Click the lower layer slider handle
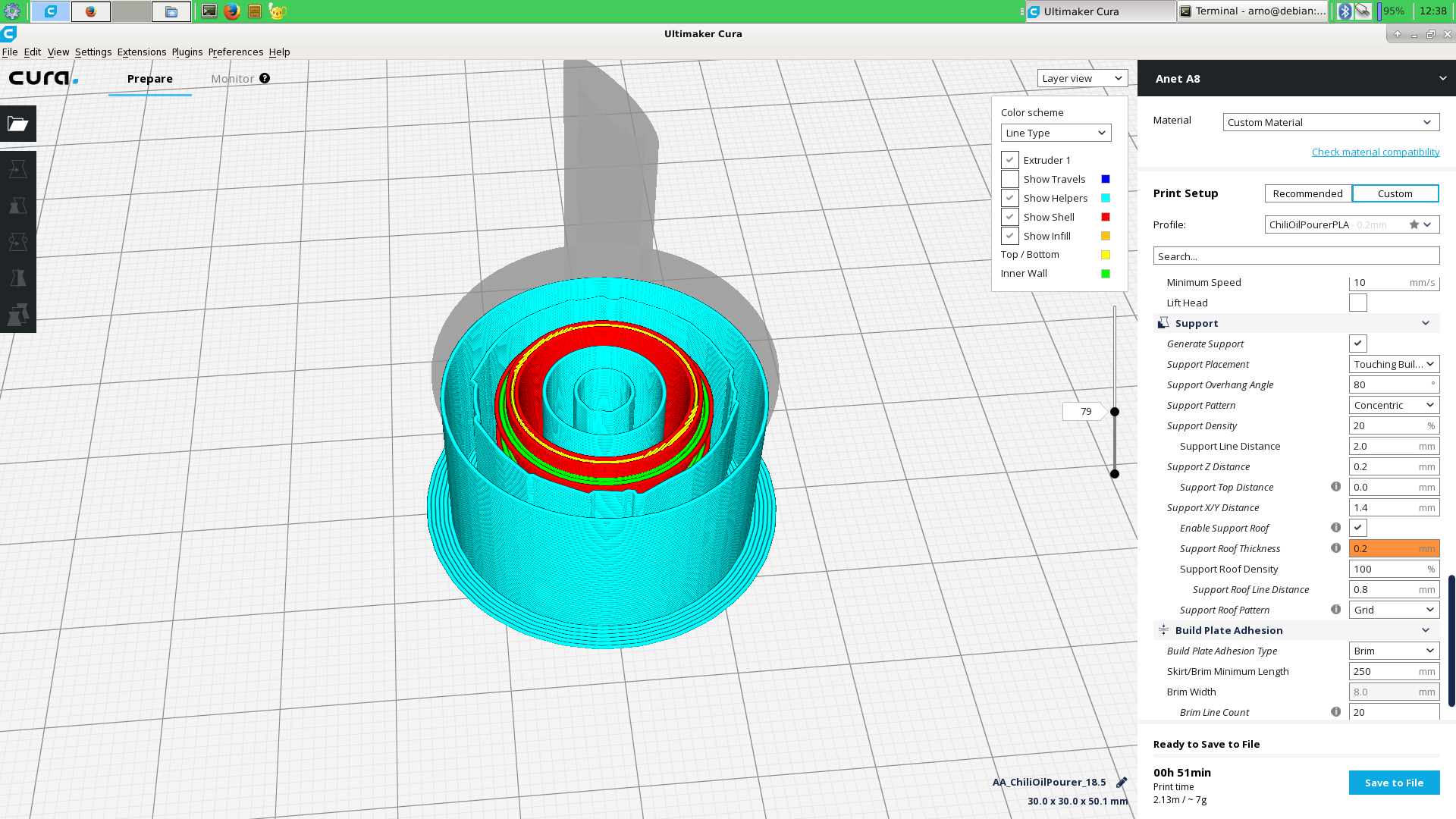The image size is (1456, 819). (1115, 474)
